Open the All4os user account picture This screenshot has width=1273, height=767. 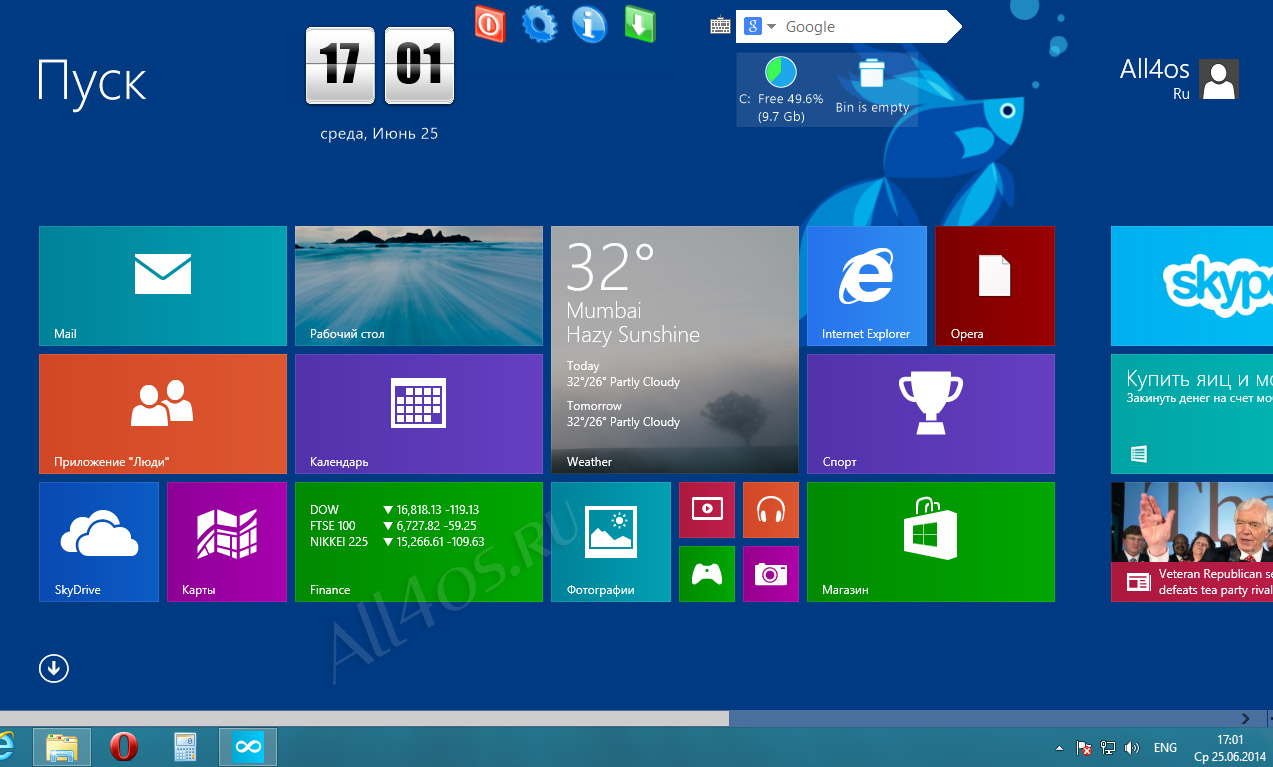1219,79
